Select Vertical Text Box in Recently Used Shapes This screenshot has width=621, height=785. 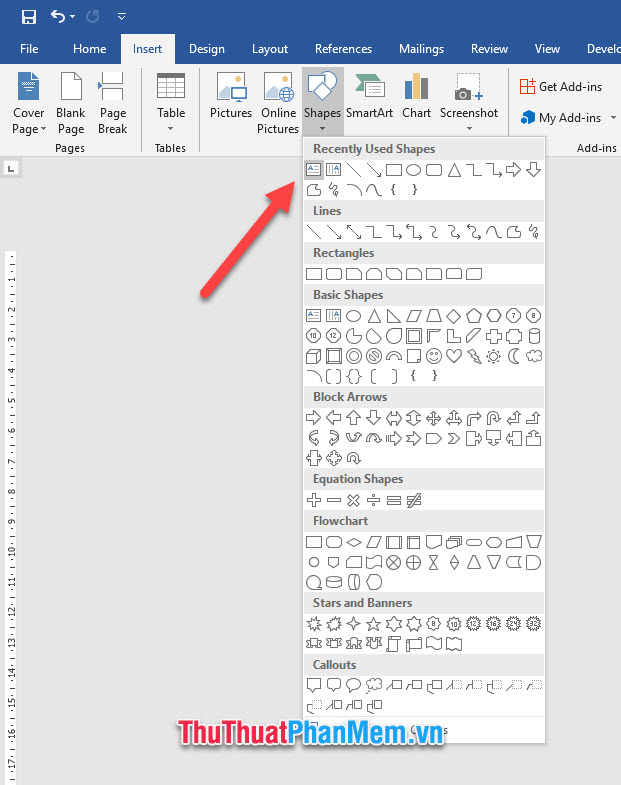[x=334, y=170]
